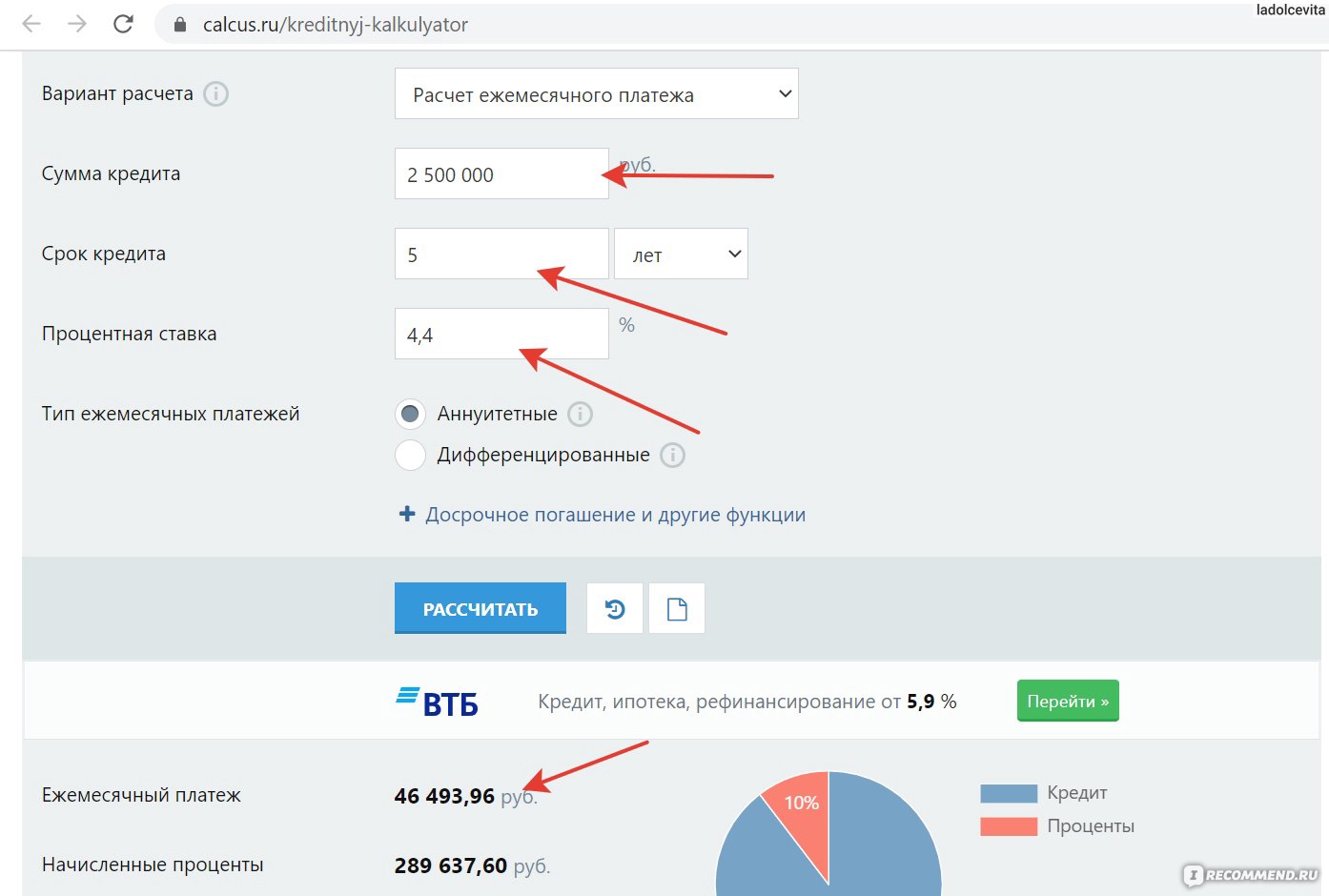Expand Досрочное погашение и другие функции
This screenshot has height=896, width=1329.
602,515
